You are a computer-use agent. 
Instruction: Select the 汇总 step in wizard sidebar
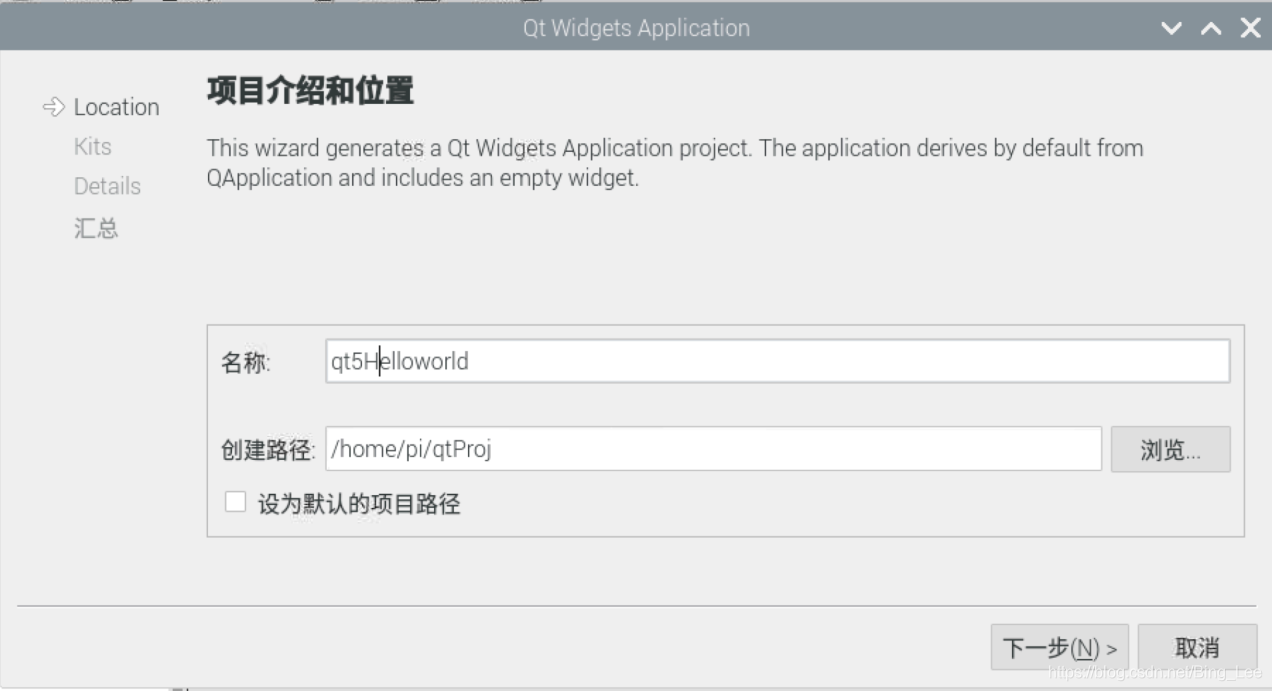tap(97, 227)
